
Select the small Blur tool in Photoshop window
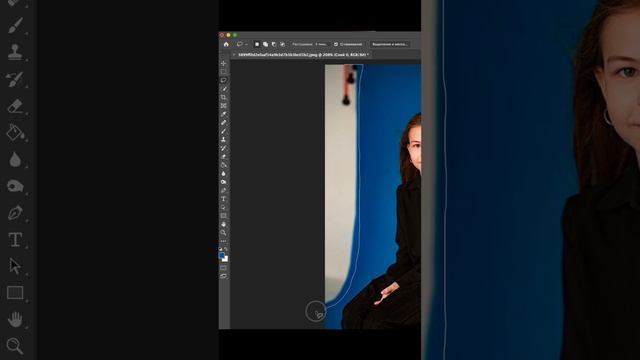tap(223, 173)
